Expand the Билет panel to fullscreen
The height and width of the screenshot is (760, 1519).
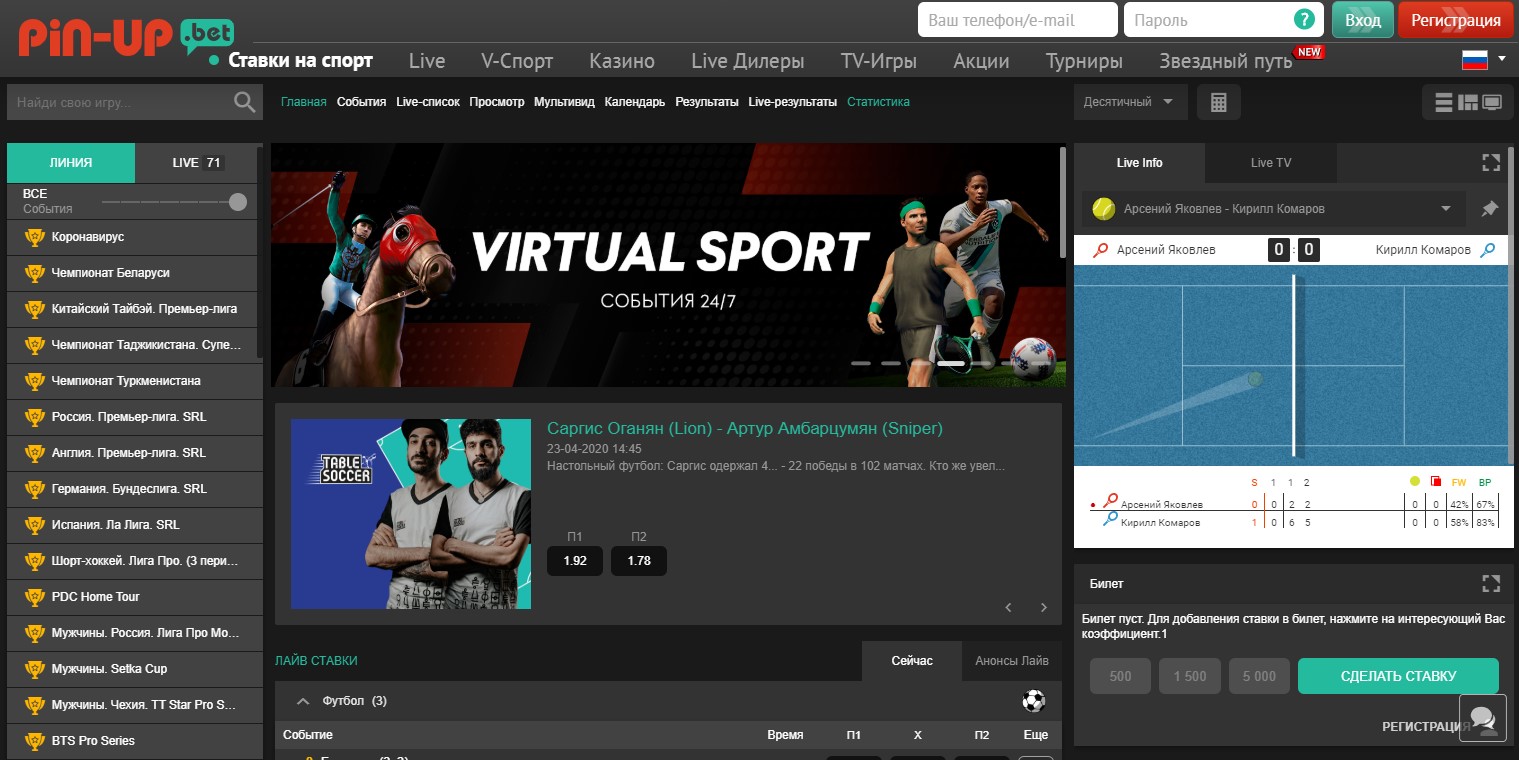(x=1490, y=583)
